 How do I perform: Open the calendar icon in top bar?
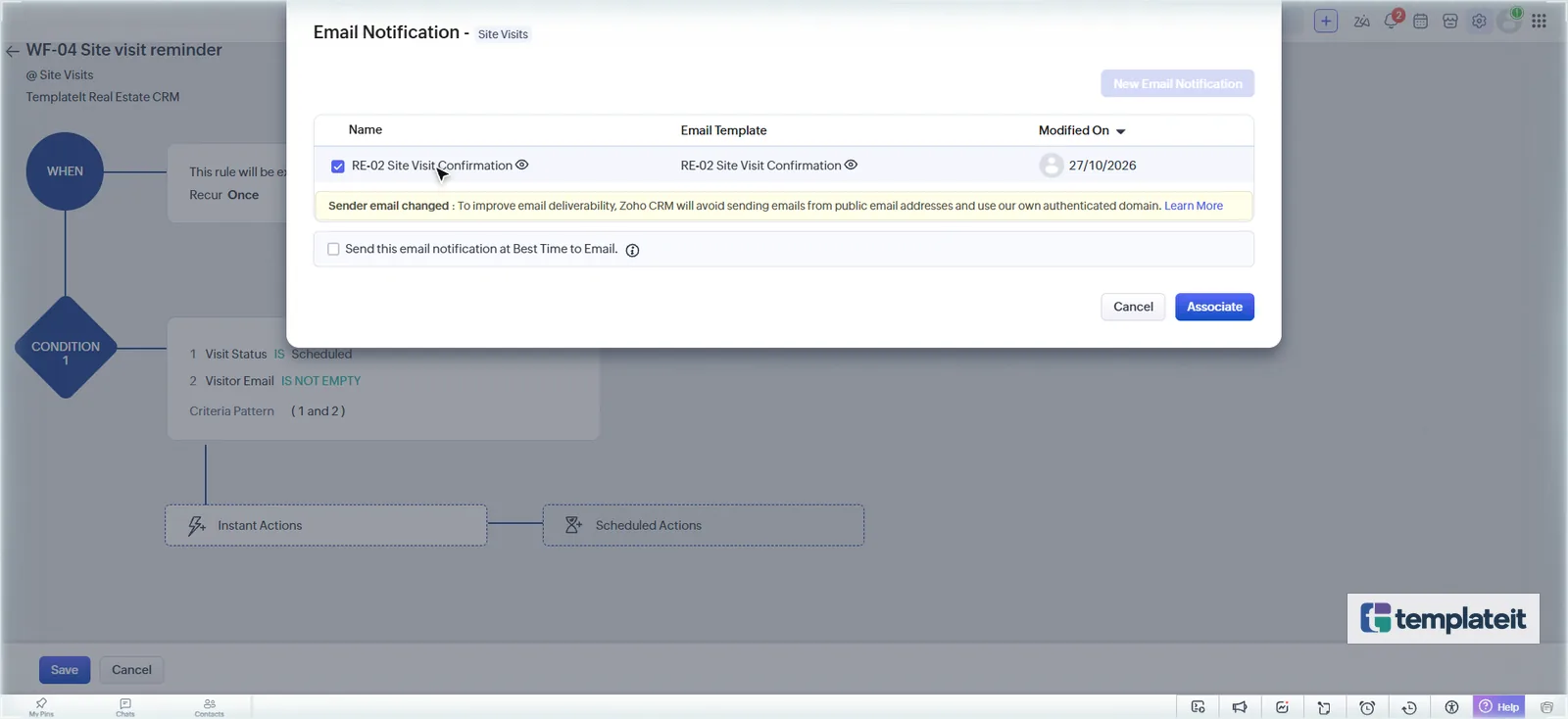tap(1420, 21)
